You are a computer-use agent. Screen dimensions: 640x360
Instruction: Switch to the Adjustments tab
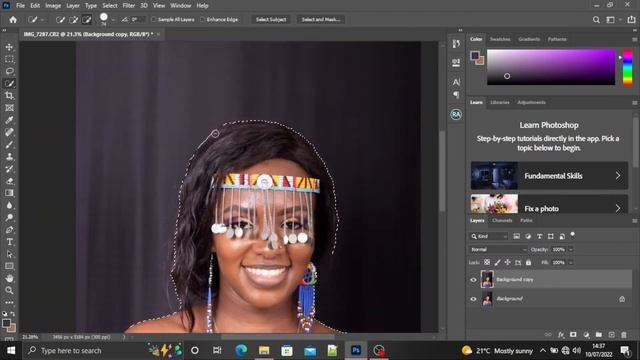coord(531,102)
